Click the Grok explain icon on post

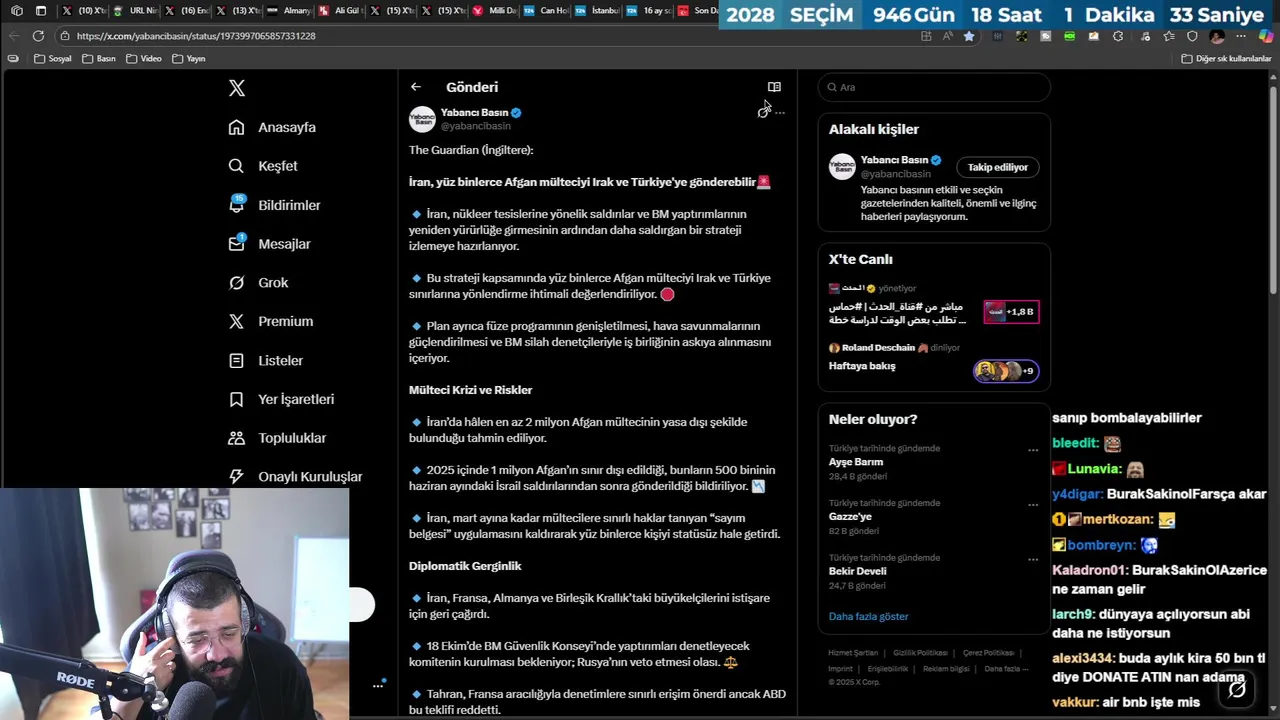point(763,112)
